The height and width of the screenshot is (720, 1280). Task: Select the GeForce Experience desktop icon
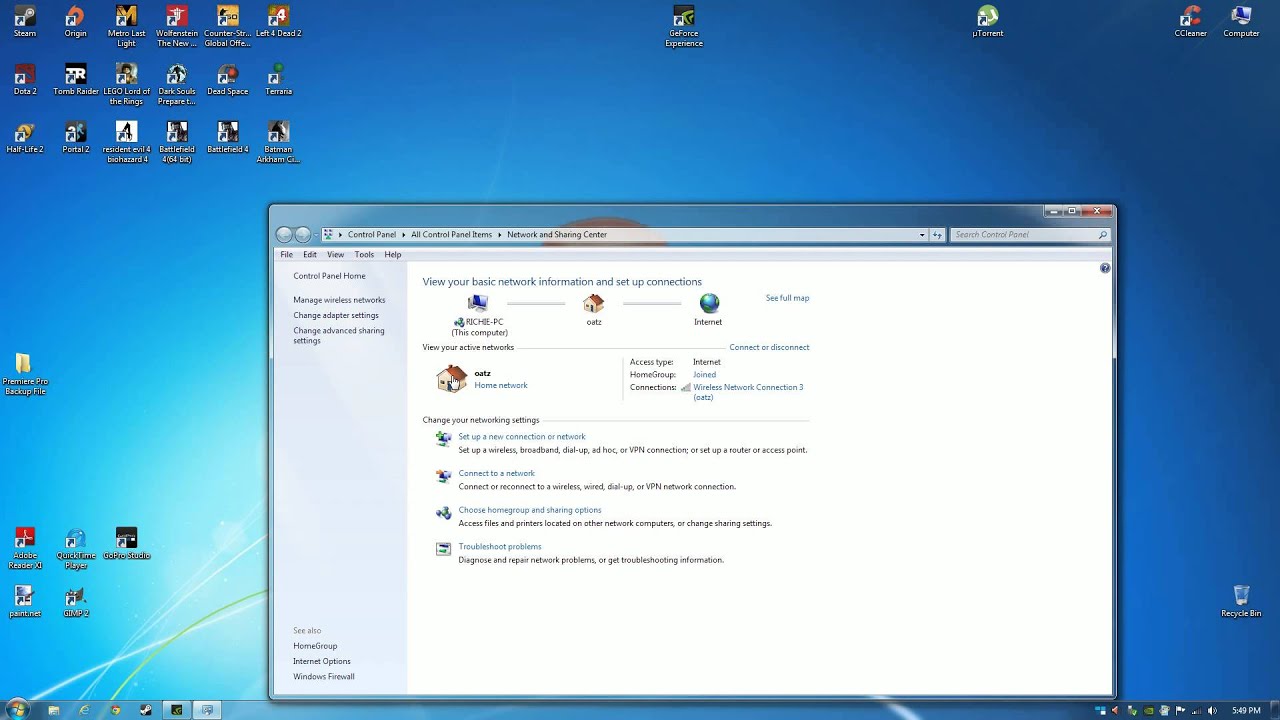(x=684, y=26)
